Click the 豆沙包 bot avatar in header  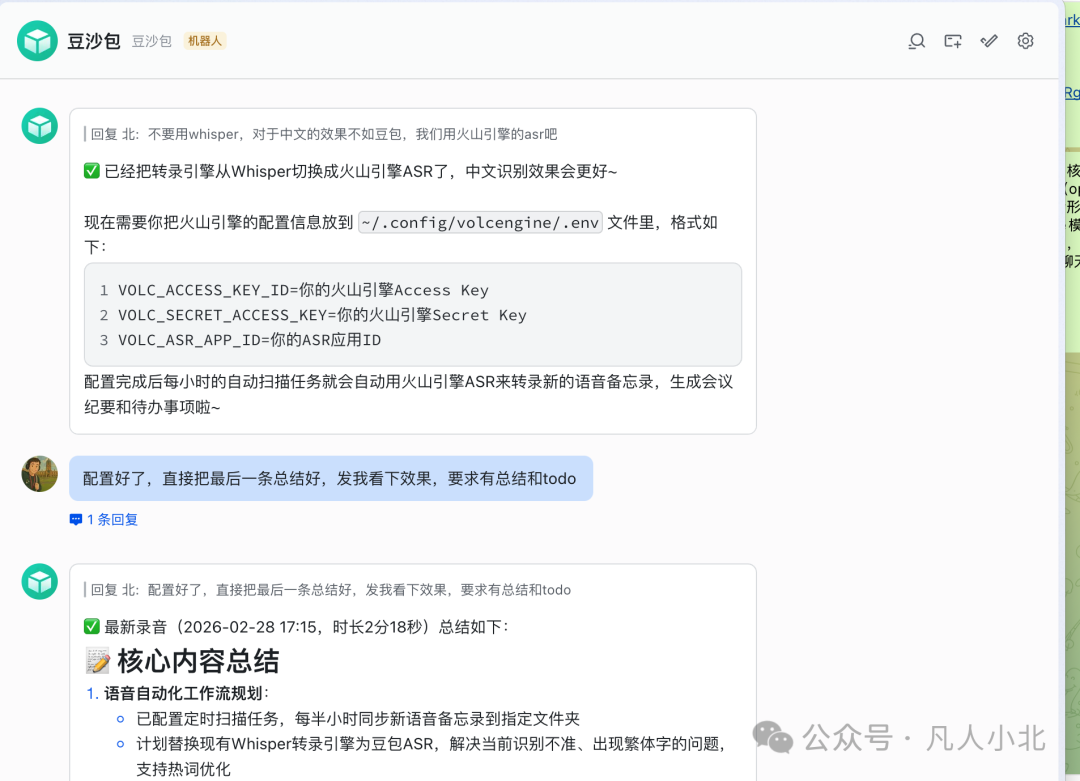(x=37, y=41)
